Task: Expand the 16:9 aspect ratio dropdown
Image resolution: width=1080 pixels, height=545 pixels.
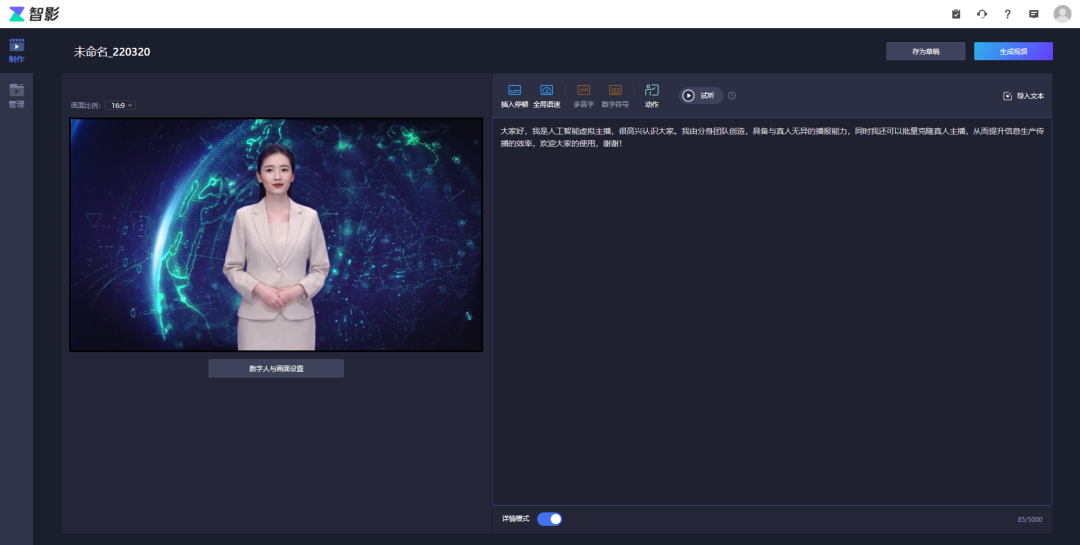Action: tap(120, 105)
